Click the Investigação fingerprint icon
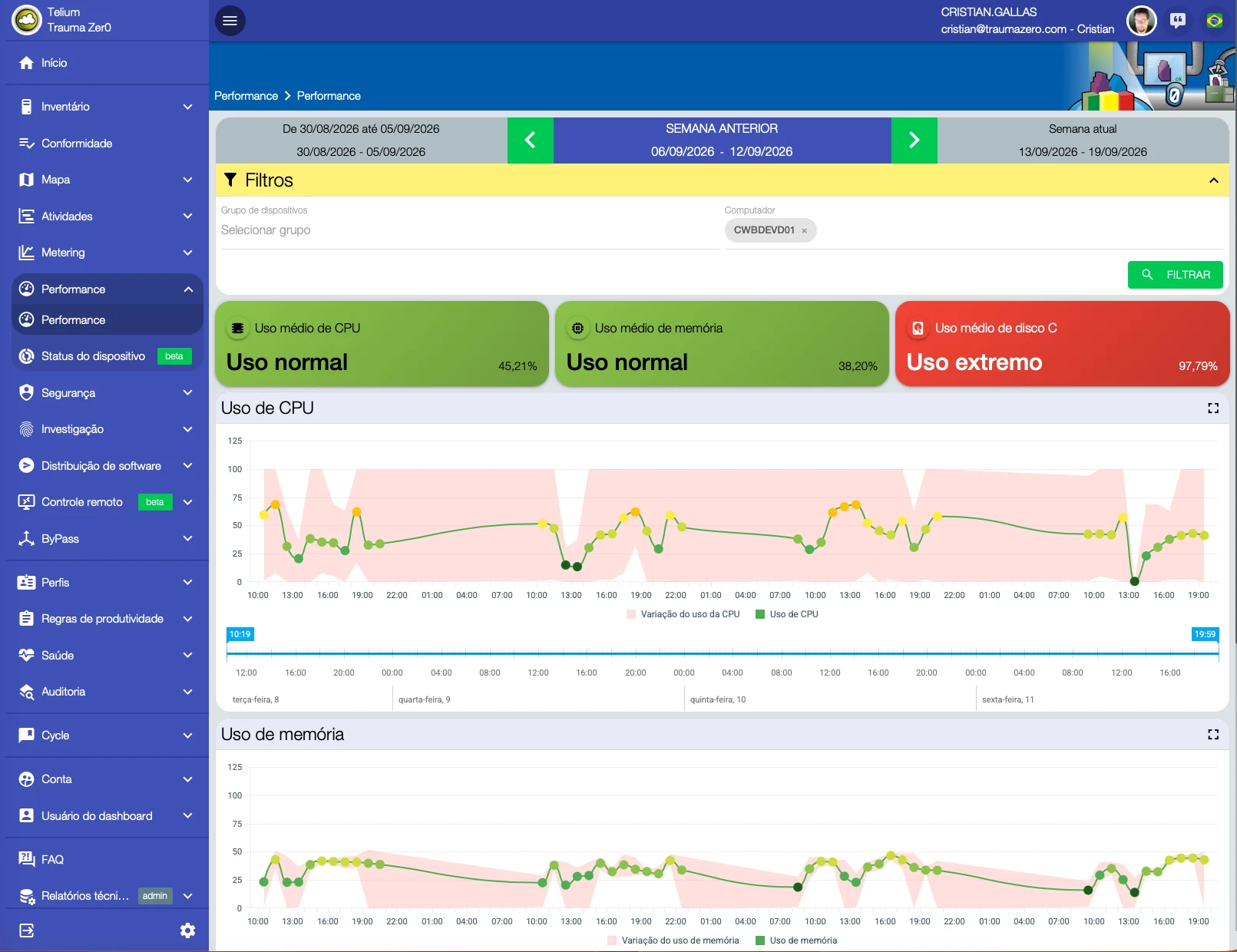This screenshot has height=952, width=1237. tap(26, 429)
